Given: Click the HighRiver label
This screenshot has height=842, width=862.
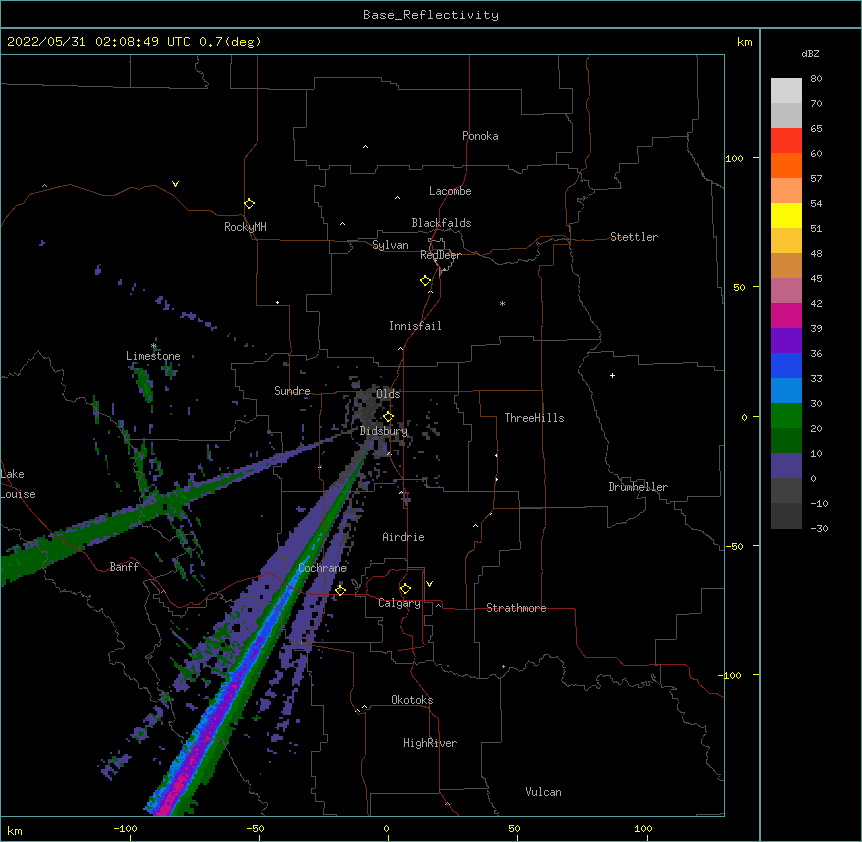Looking at the screenshot, I should (430, 743).
